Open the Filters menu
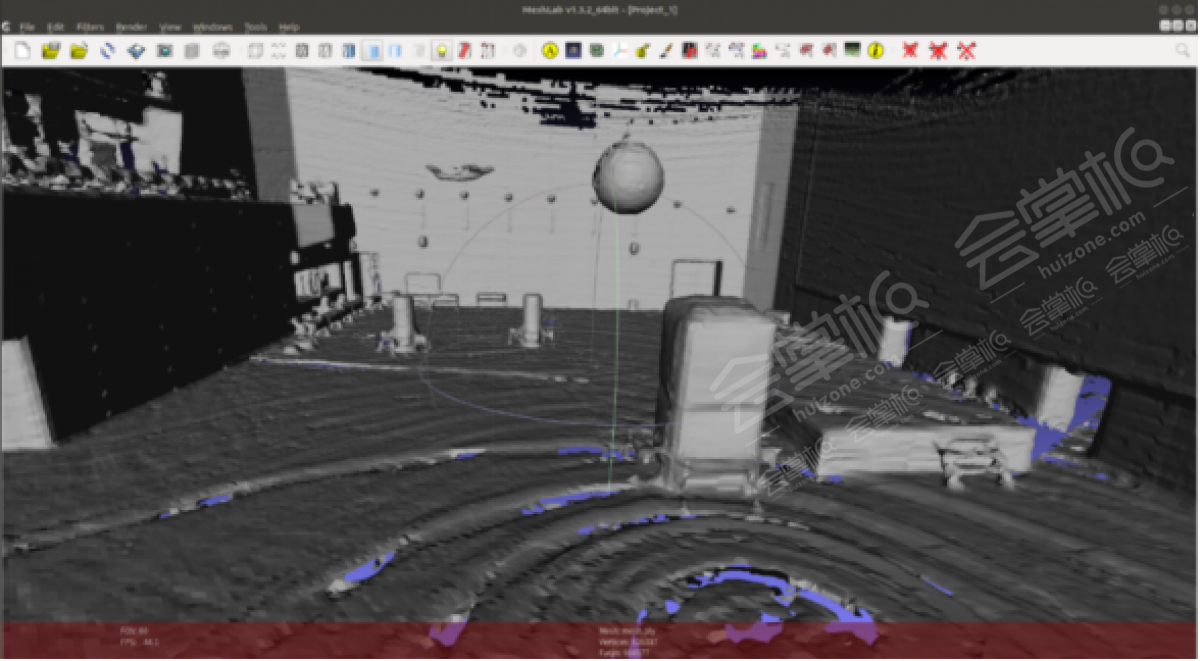 tap(90, 27)
